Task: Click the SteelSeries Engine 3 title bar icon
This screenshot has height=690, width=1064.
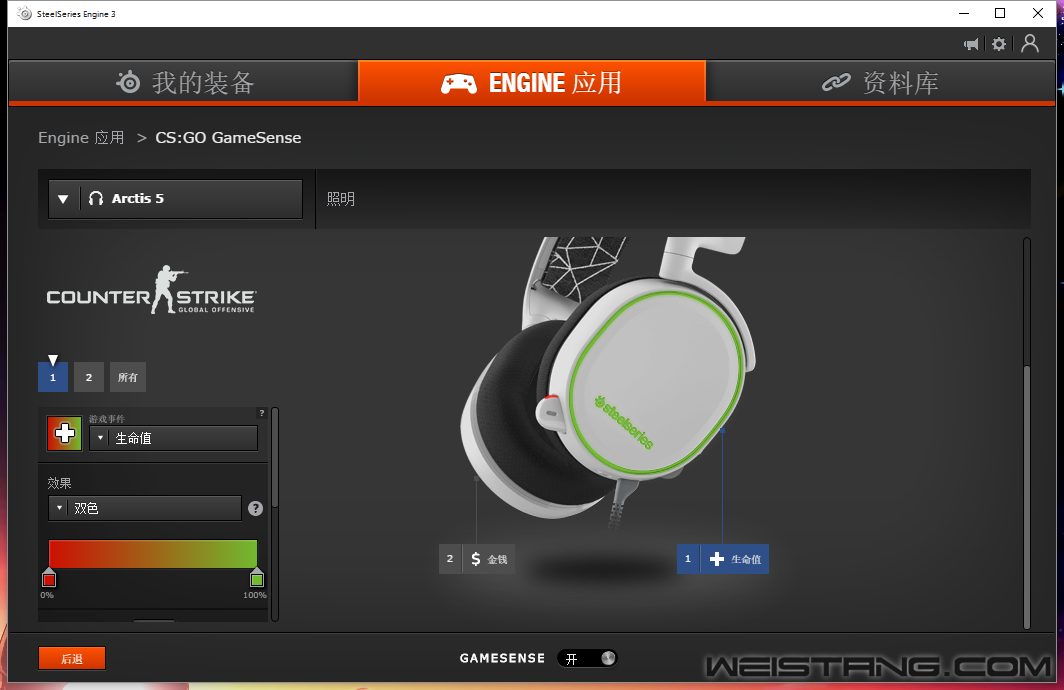Action: pyautogui.click(x=25, y=14)
